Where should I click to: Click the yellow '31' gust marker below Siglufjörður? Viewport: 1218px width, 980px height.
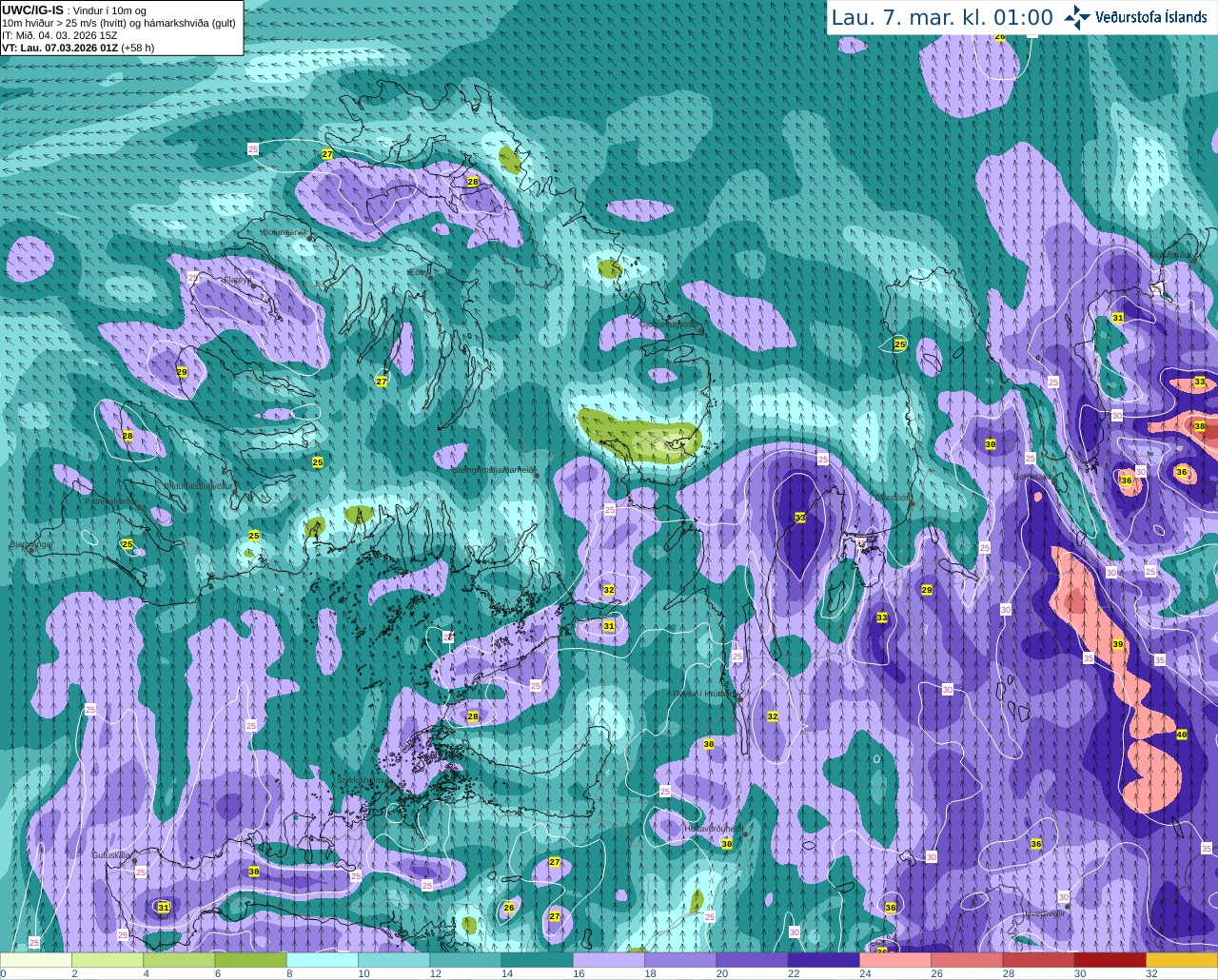click(x=1118, y=318)
